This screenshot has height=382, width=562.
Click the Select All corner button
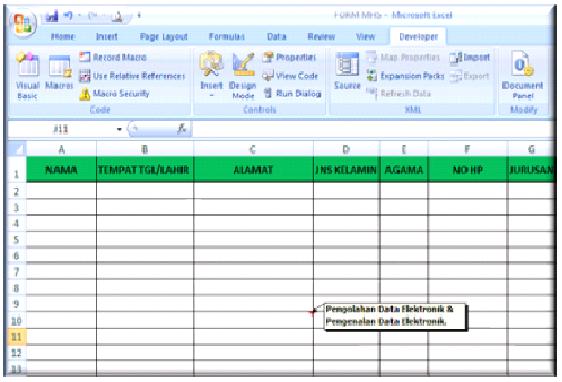pos(17,149)
